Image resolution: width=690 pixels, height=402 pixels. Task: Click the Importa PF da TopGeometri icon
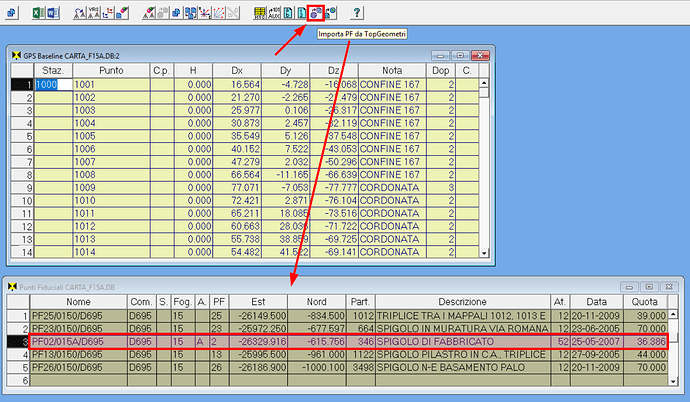(x=315, y=13)
